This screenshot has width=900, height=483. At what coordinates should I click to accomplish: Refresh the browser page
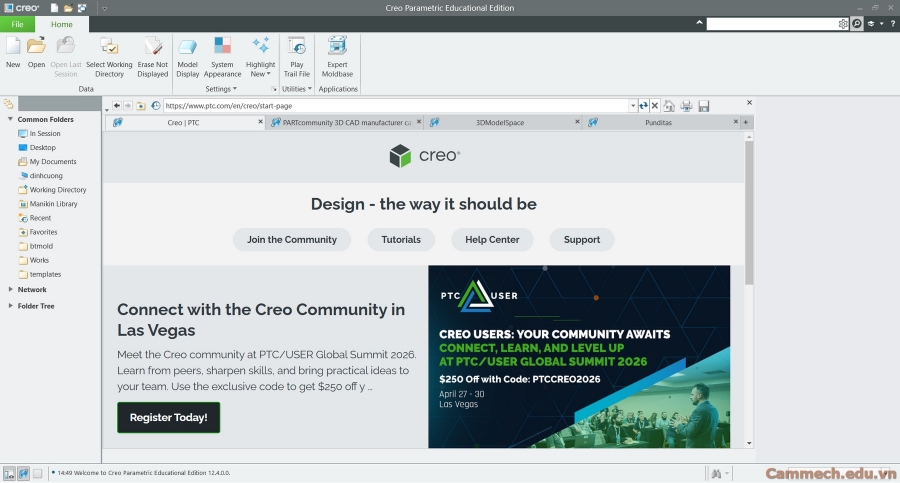tap(643, 106)
